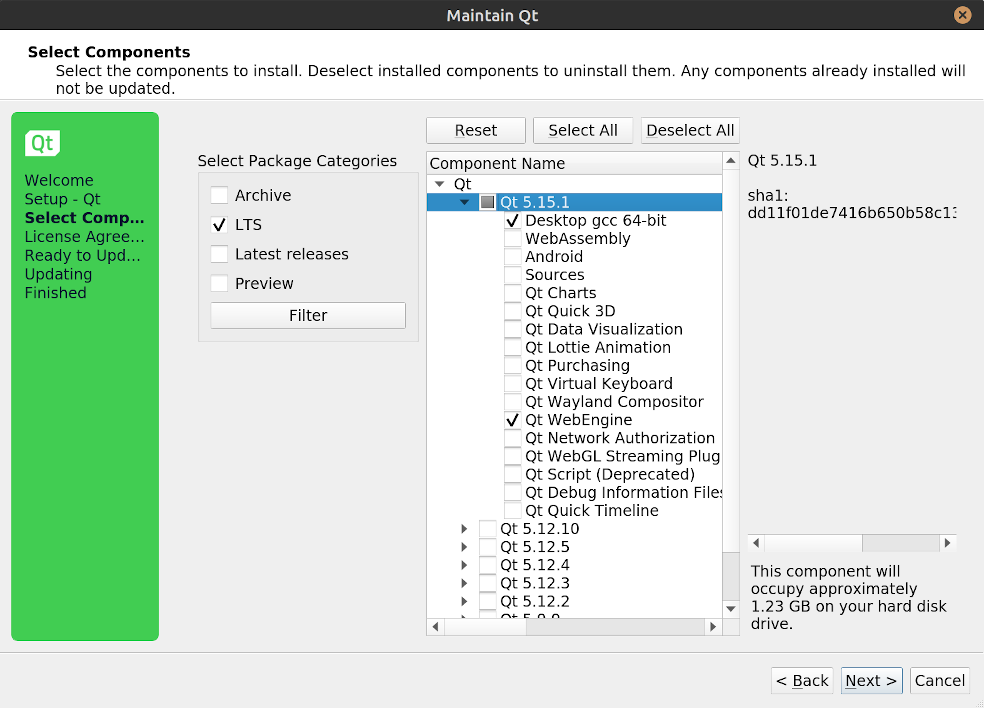Click the Welcome step in the sidebar
This screenshot has width=984, height=708.
[59, 181]
